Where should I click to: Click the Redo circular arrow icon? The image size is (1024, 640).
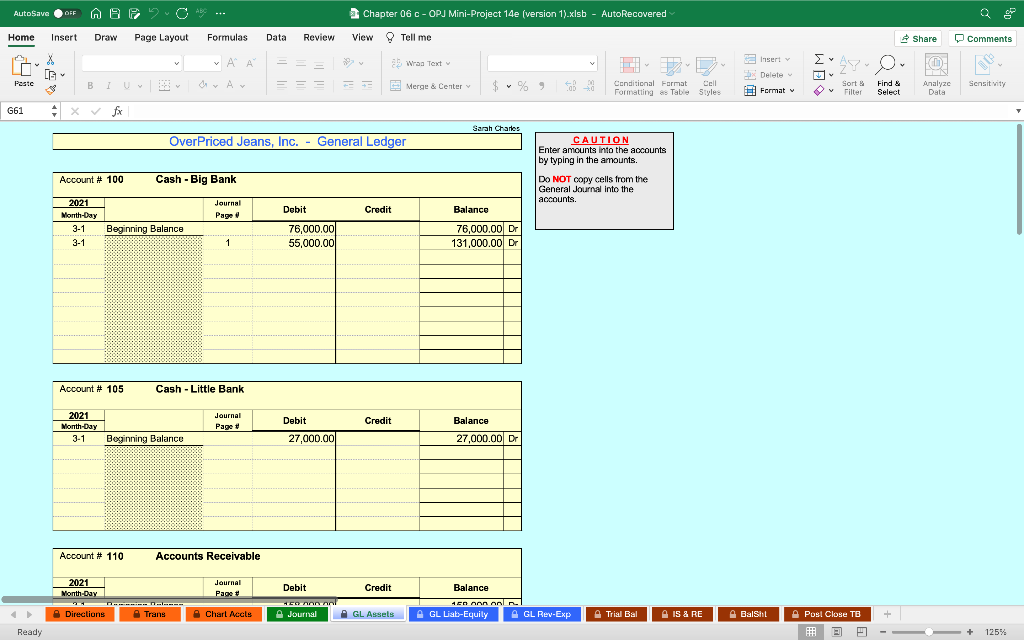click(182, 13)
